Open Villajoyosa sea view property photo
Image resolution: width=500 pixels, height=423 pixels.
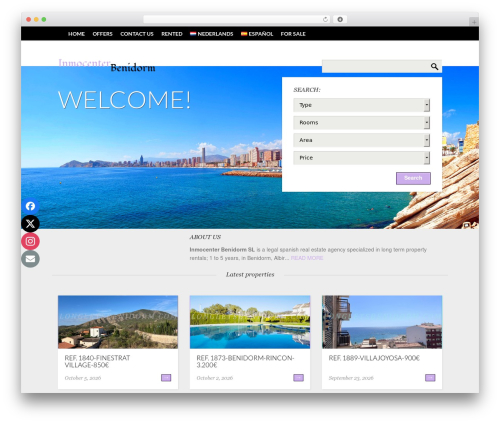382,322
